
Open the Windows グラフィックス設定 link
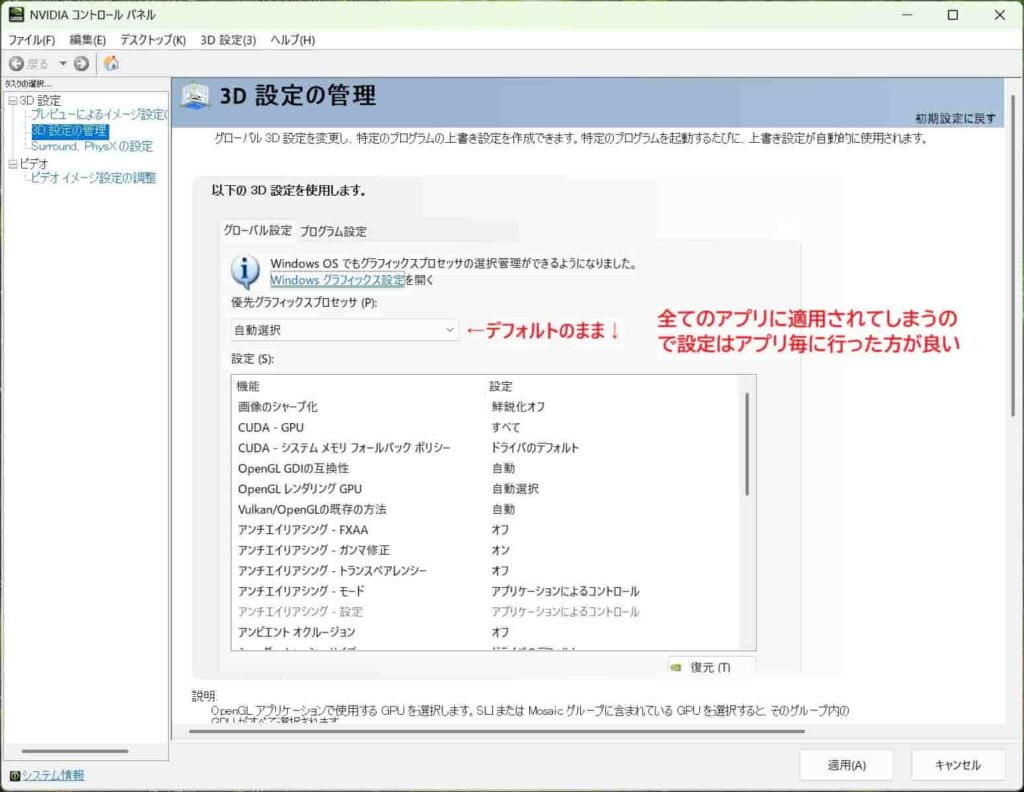[x=337, y=279]
